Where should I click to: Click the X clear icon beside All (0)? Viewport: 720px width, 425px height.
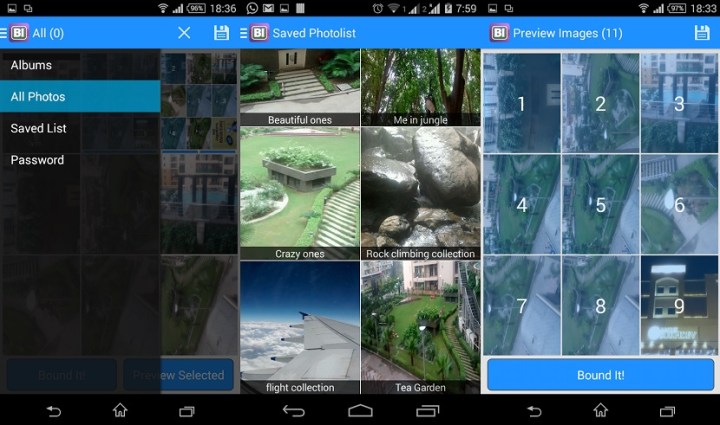(x=184, y=33)
